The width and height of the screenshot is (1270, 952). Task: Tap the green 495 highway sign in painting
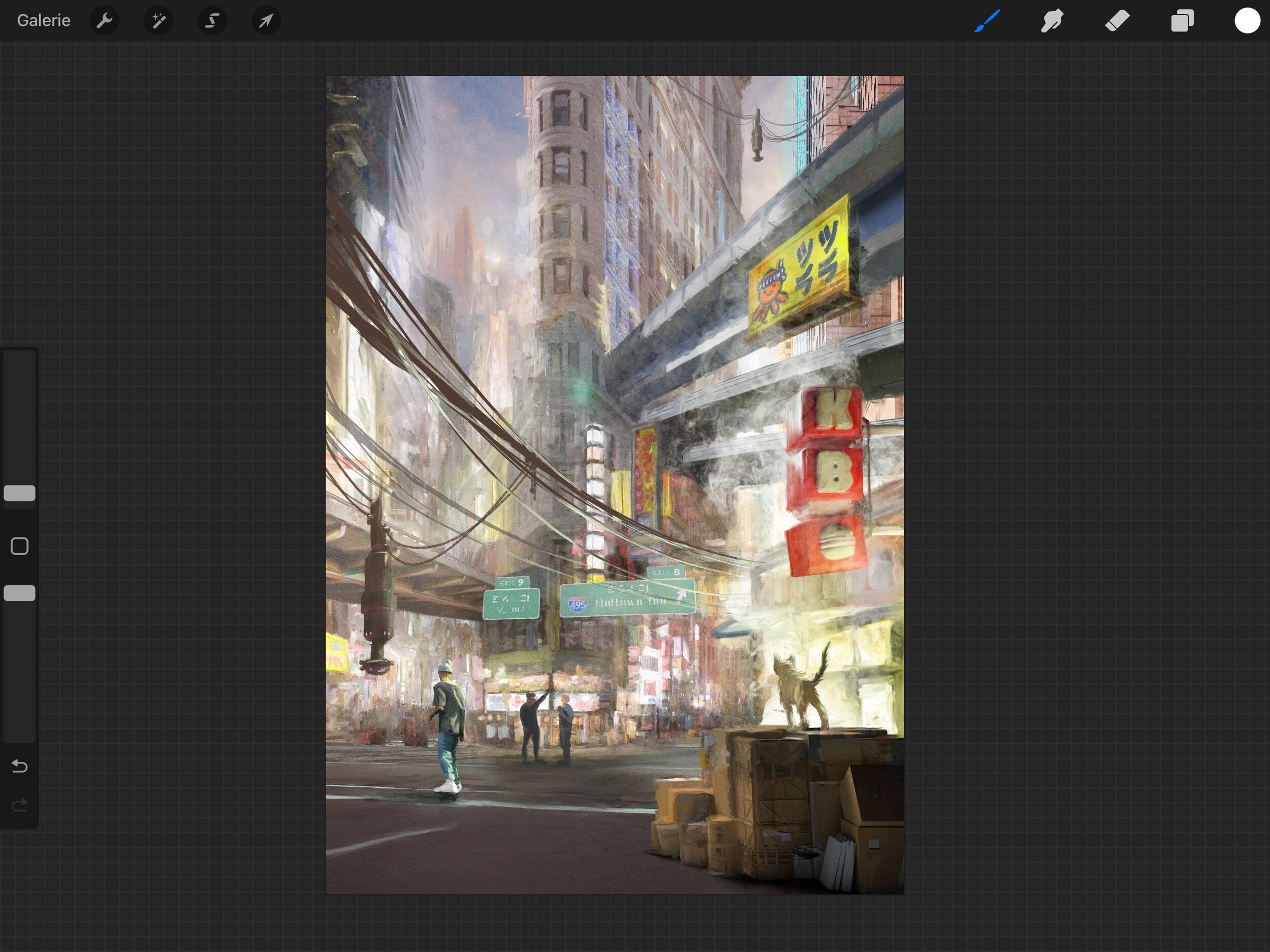627,599
